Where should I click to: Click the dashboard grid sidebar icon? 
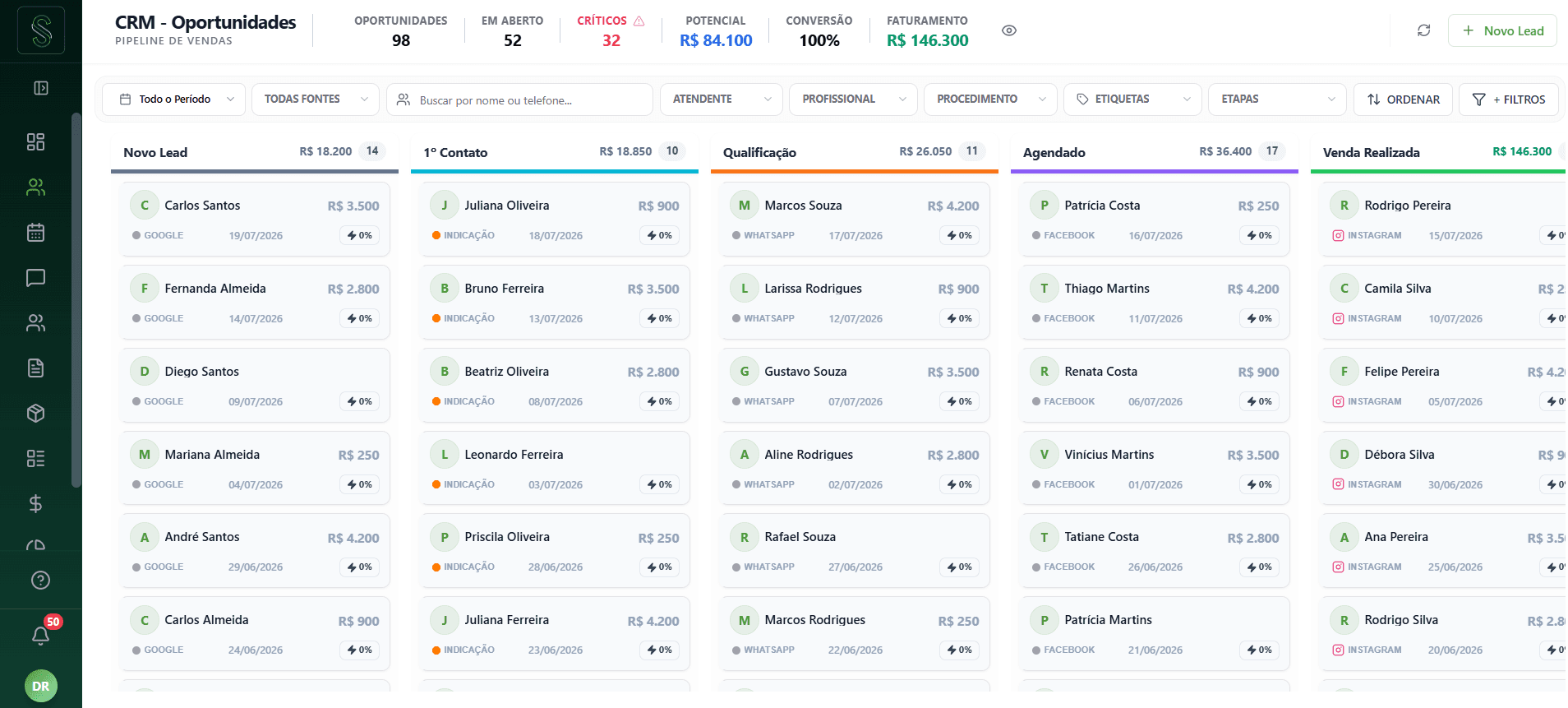35,142
